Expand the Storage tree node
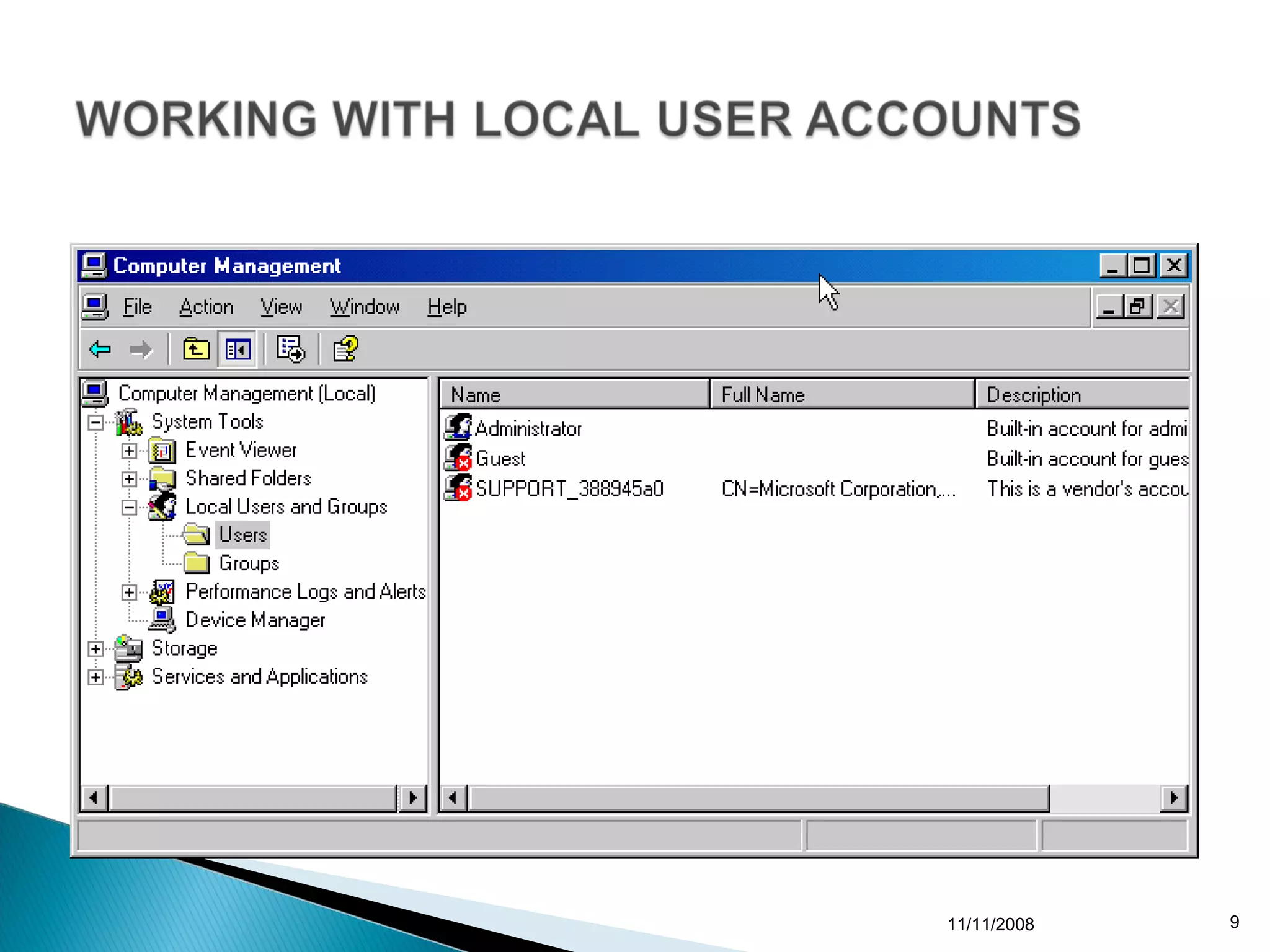Viewport: 1270px width, 952px height. (x=95, y=649)
